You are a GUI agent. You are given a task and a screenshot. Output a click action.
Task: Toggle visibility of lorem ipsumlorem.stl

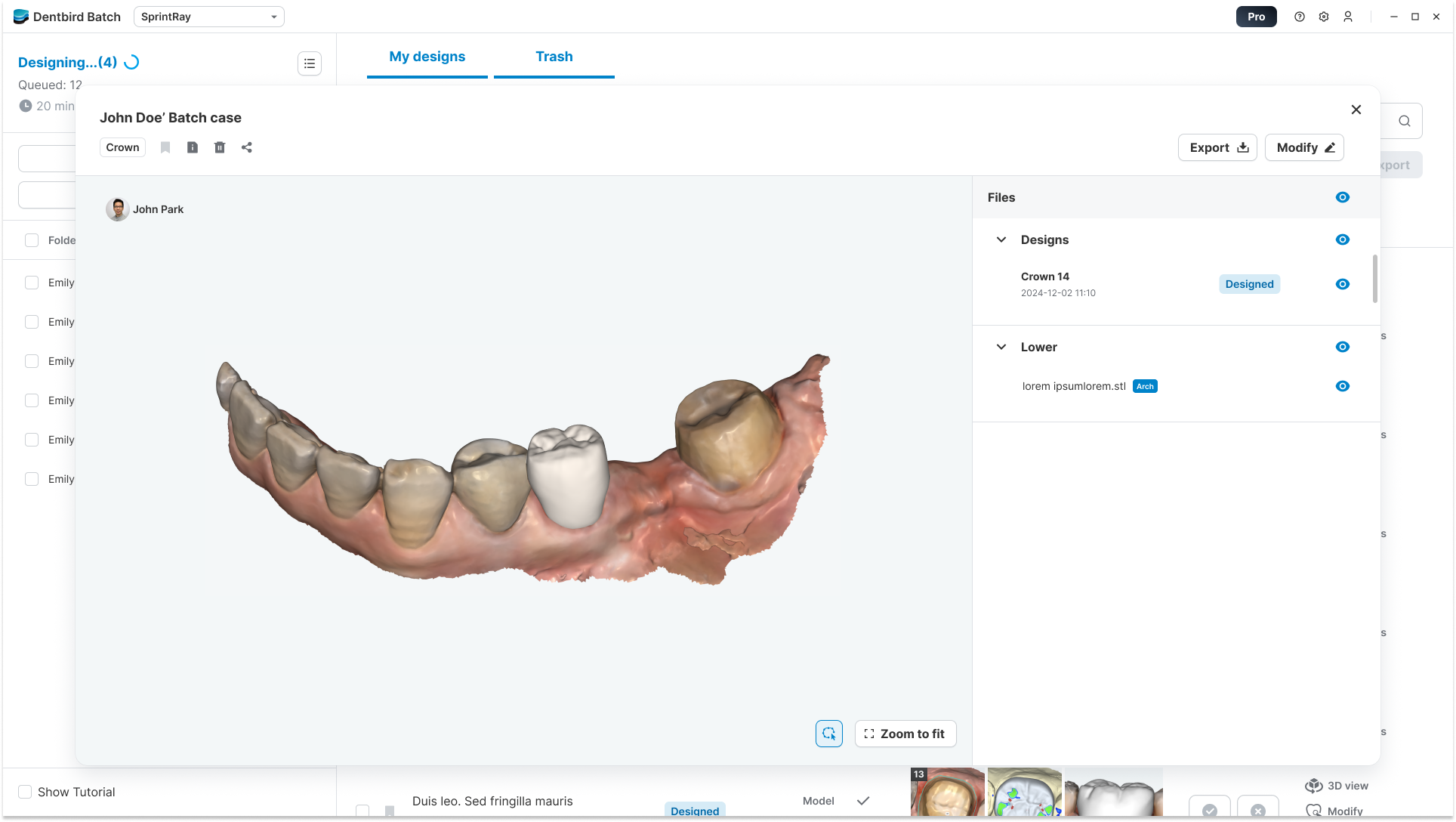tap(1342, 386)
